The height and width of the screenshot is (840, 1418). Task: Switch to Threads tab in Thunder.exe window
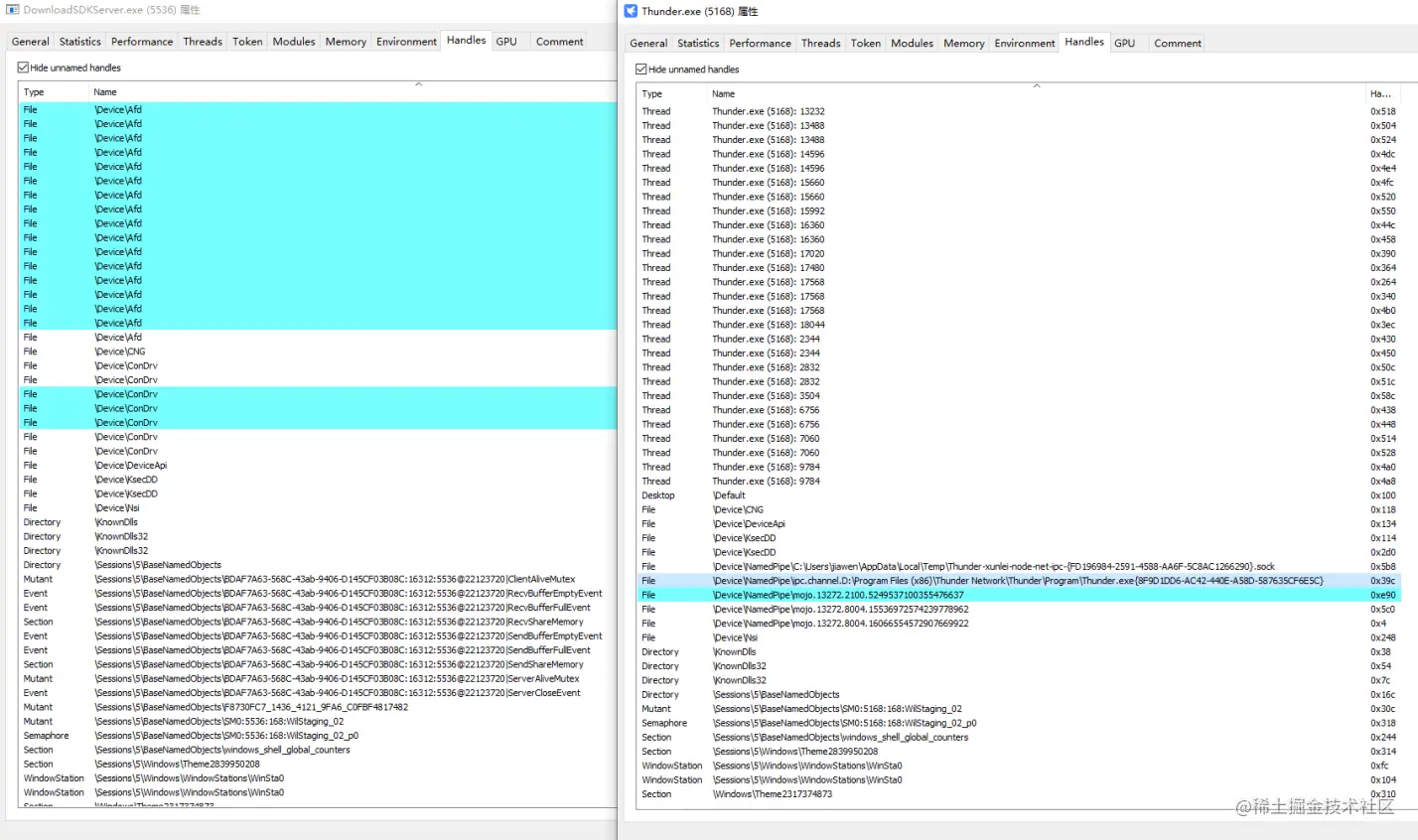tap(821, 44)
